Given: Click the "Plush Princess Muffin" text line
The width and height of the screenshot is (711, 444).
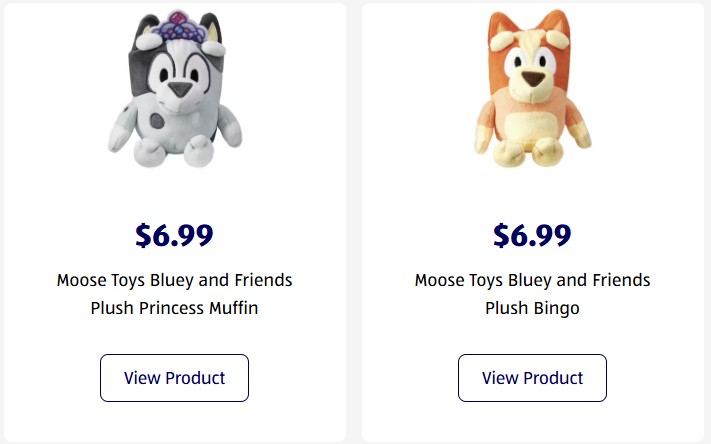Looking at the screenshot, I should pos(174,308).
